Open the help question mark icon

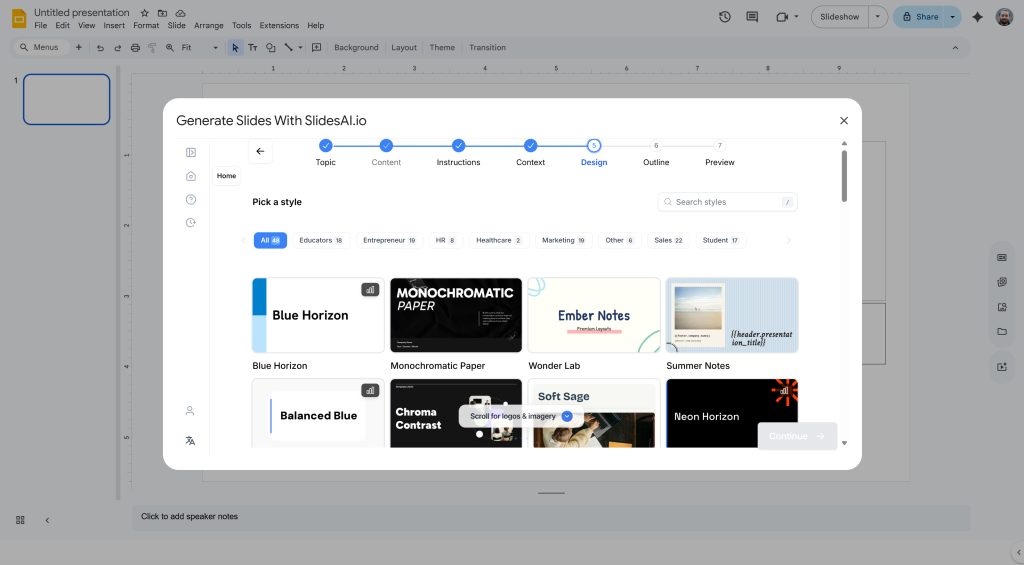191,199
